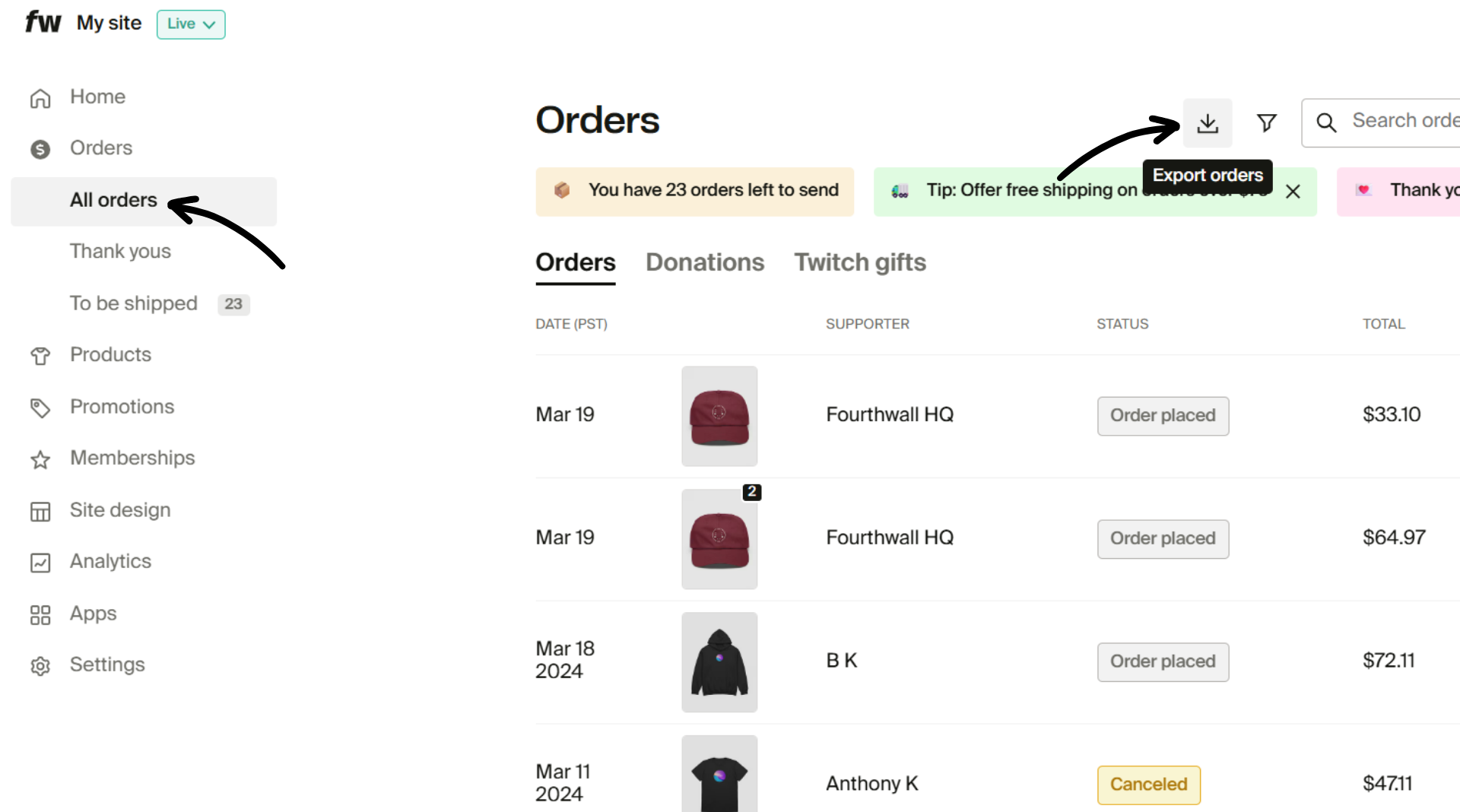Switch to the Donations tab
1460x812 pixels.
(705, 262)
